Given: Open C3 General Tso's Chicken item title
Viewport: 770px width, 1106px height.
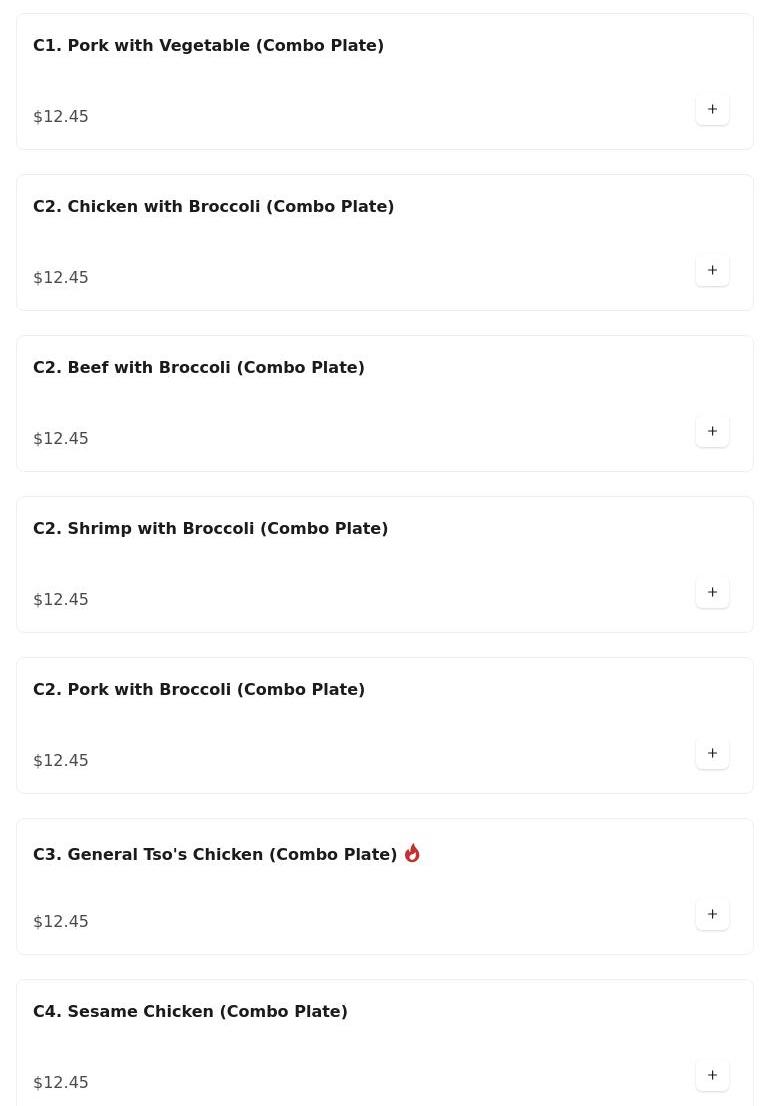Looking at the screenshot, I should tap(215, 854).
